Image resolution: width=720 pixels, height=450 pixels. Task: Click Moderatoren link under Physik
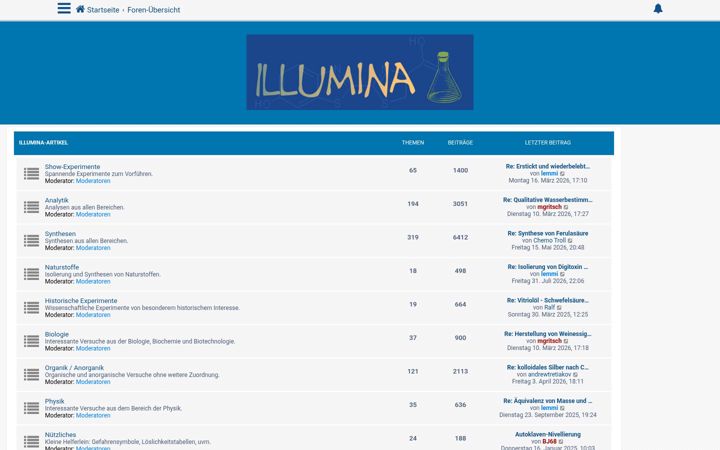93,416
